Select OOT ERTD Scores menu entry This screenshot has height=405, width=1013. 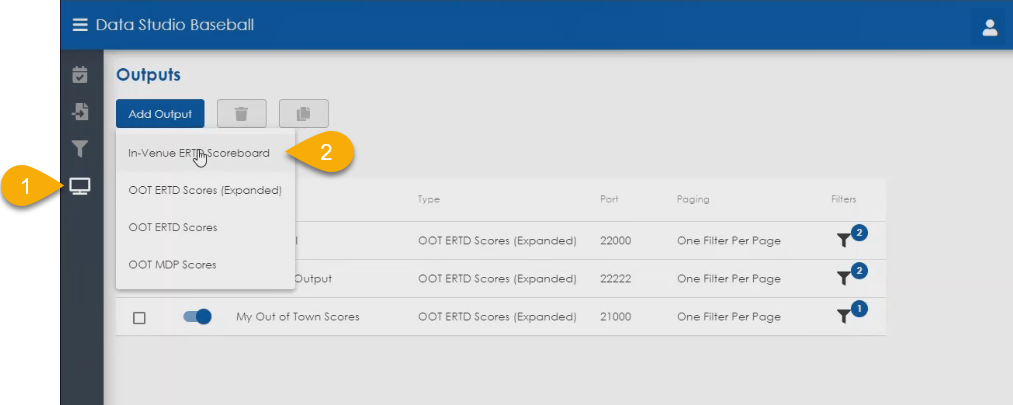(x=172, y=227)
